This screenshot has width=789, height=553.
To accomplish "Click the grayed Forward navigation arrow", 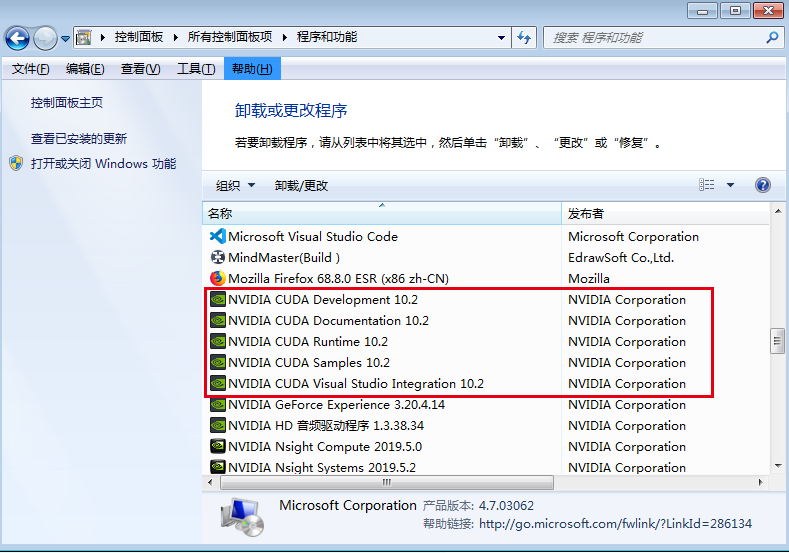I will coord(45,38).
